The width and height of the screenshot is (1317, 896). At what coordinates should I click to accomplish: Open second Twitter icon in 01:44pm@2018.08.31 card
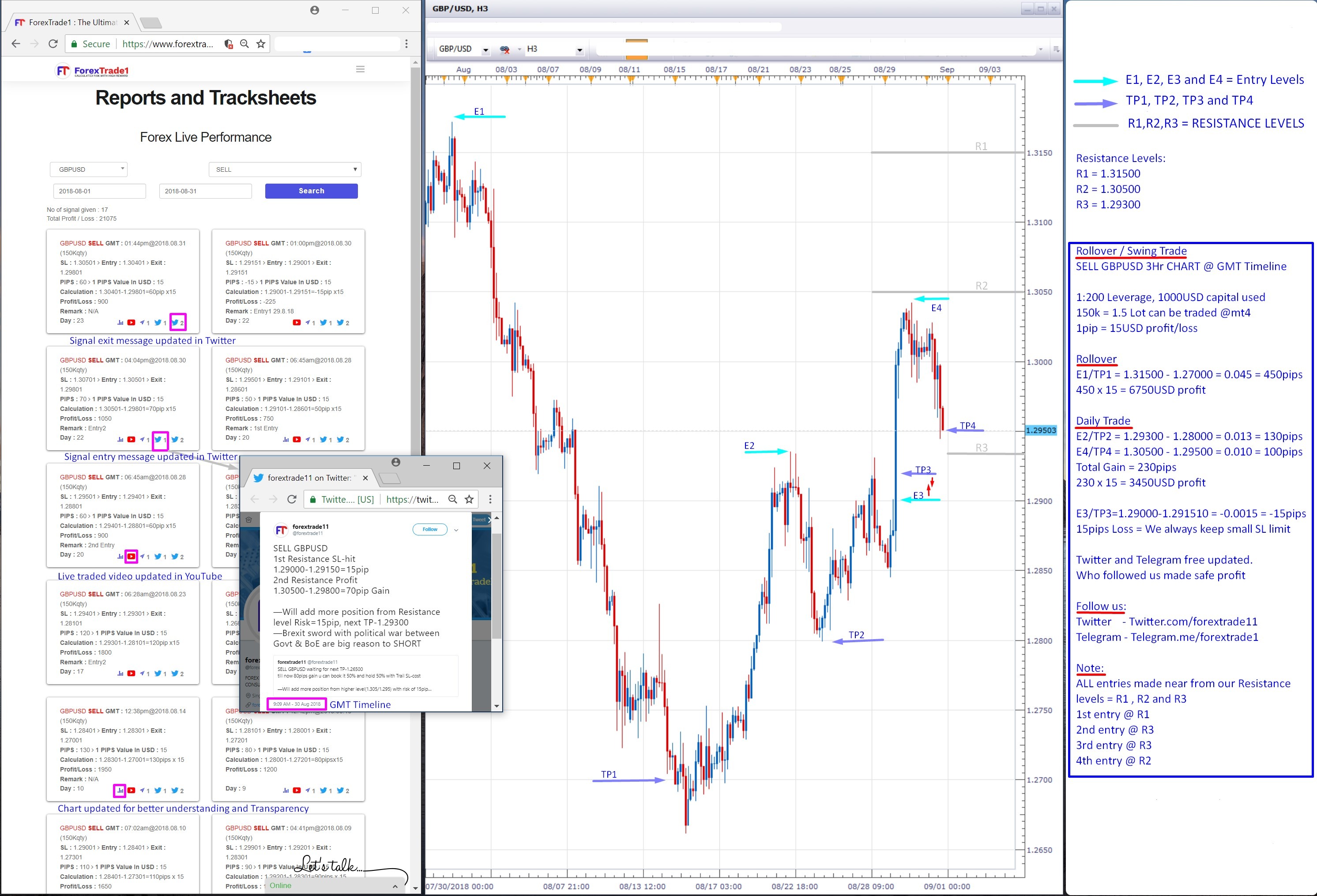tap(175, 323)
